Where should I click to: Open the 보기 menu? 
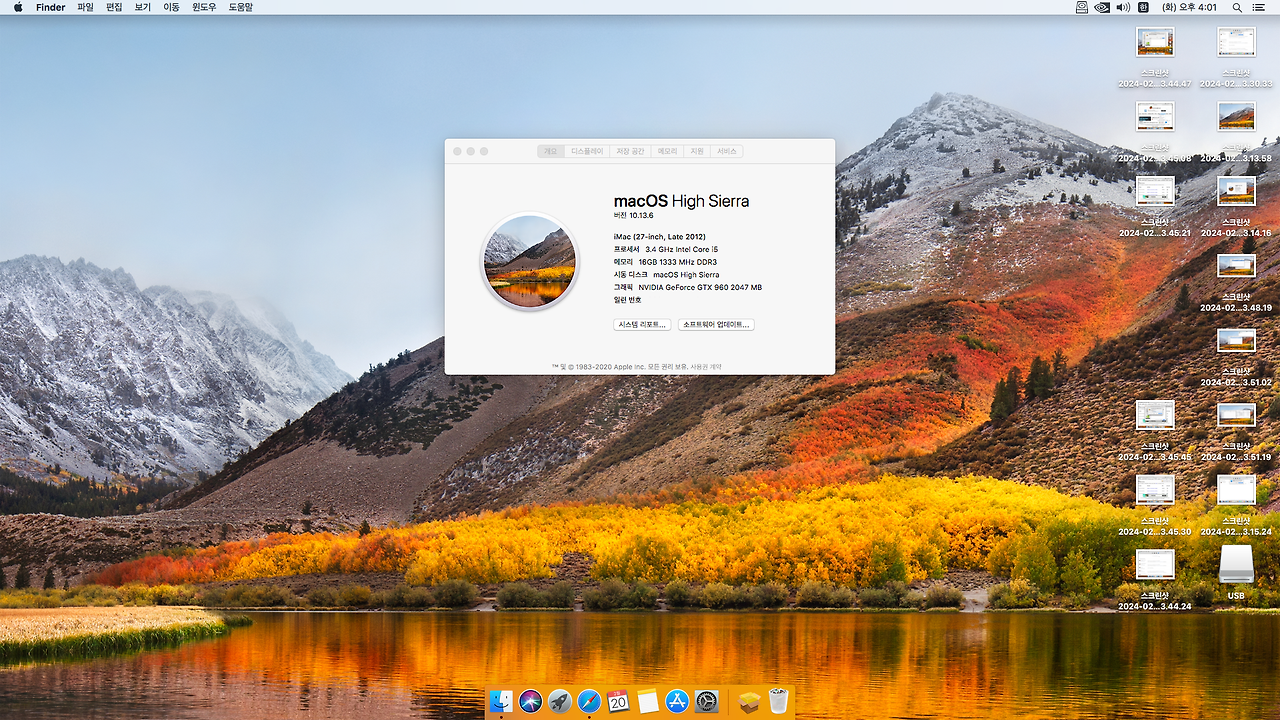pyautogui.click(x=143, y=7)
